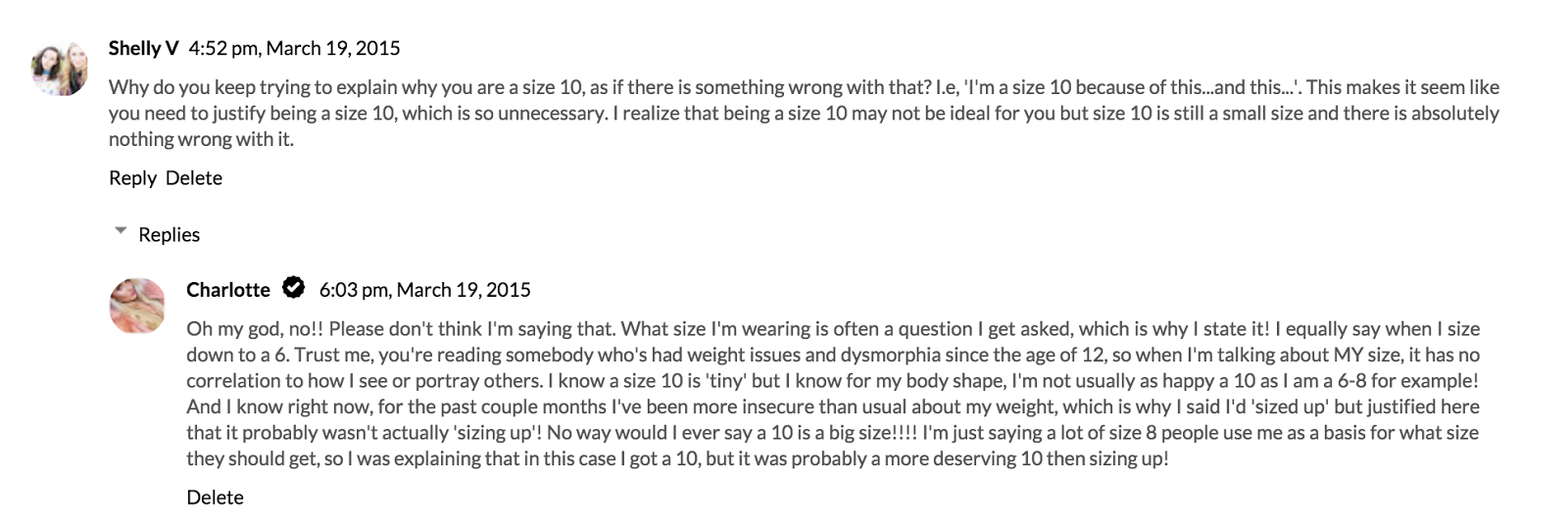
Task: Click Shelly V's profile avatar
Action: point(60,70)
